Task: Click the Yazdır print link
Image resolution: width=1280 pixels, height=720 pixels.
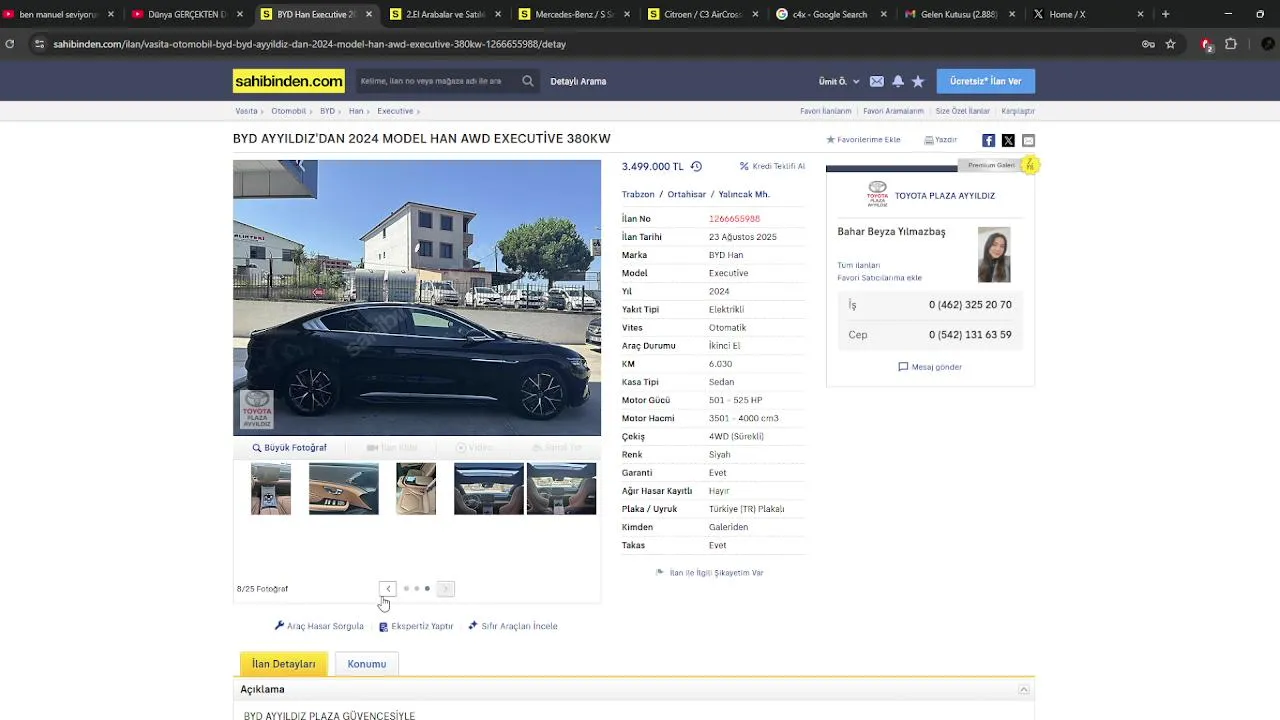Action: (940, 140)
